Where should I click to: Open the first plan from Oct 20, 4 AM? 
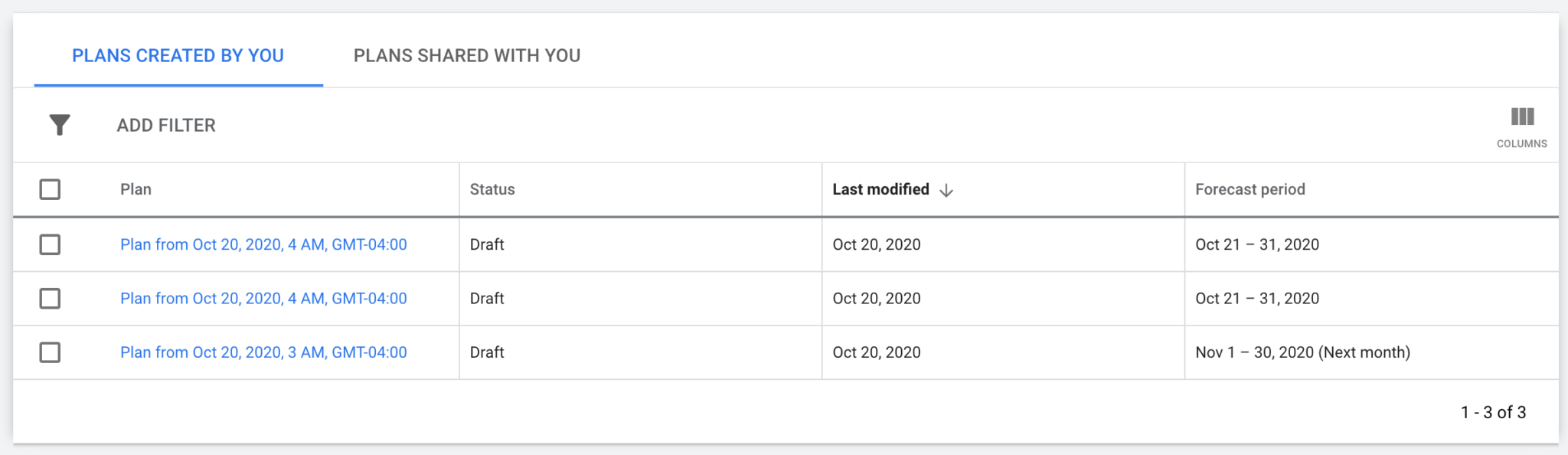point(263,244)
